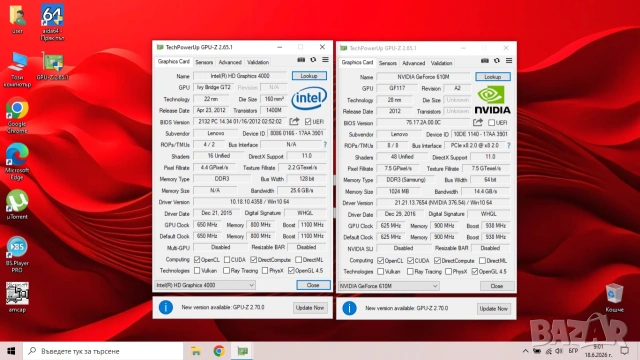Screen dimensions: 640x360
Task: Switch to the Sensors tab in Intel GPU-Z
Action: [204, 62]
